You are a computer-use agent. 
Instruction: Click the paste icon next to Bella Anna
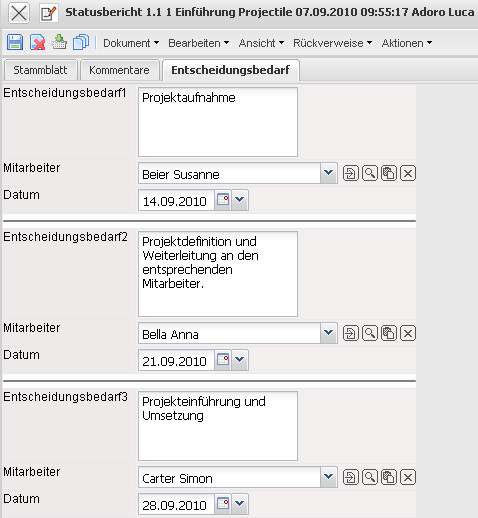tap(389, 333)
